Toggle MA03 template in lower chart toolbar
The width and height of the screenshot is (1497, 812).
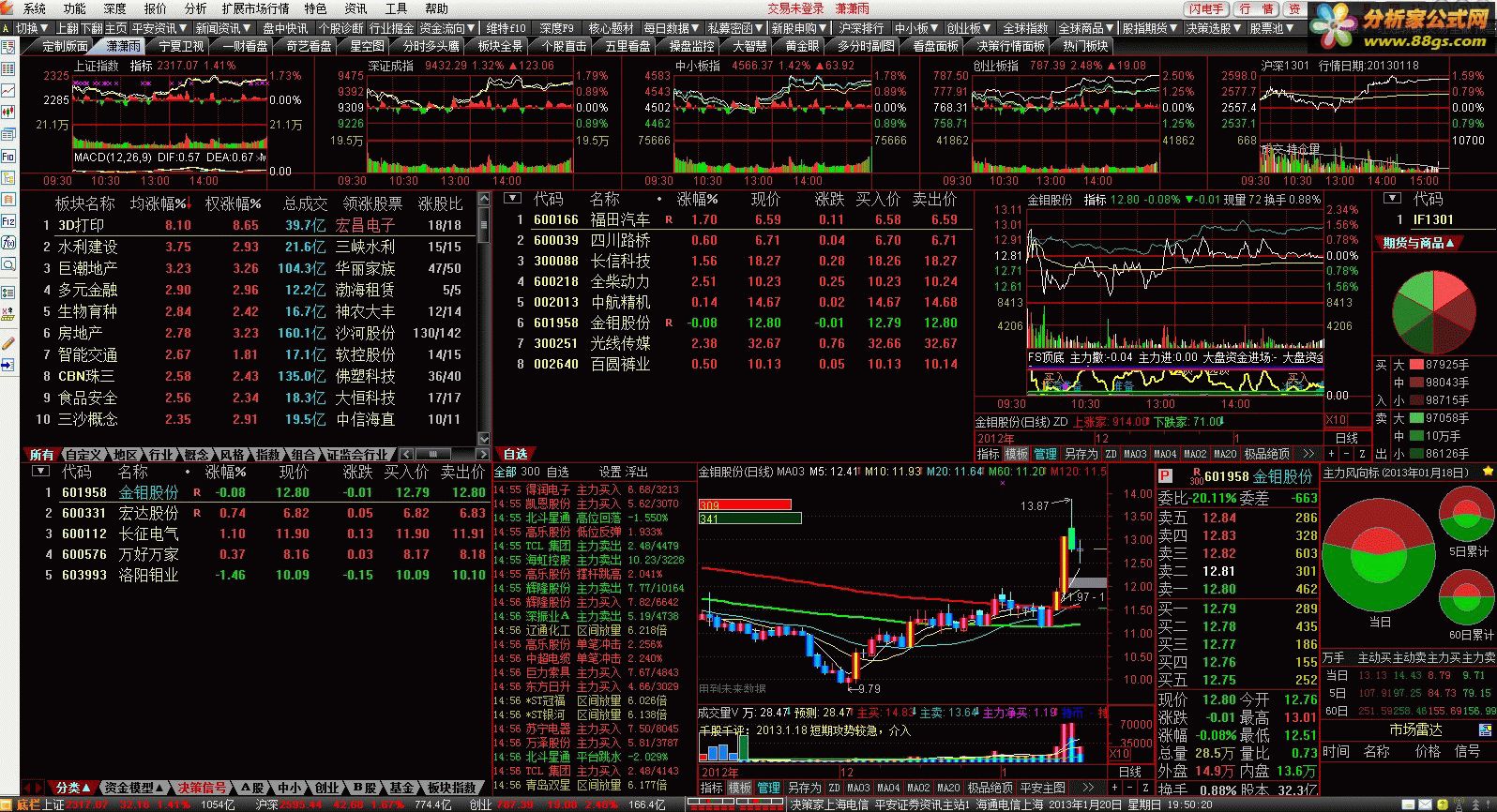click(859, 788)
